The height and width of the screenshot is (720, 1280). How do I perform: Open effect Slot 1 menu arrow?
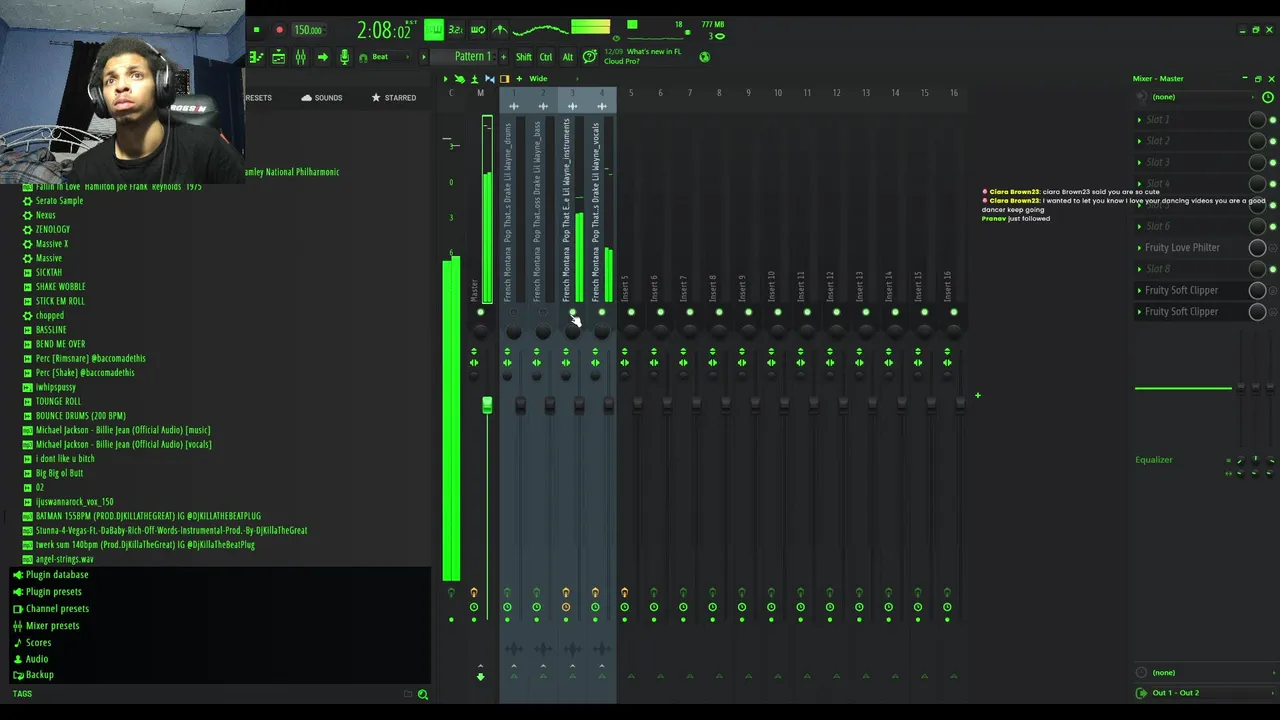coord(1139,120)
